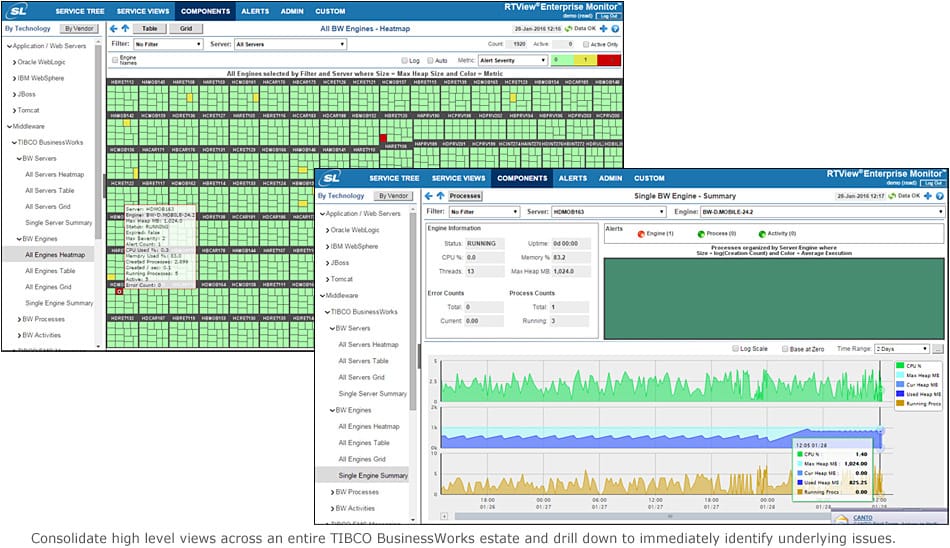The image size is (950, 548).
Task: Click the Grid button in the Heatmap window
Action: 186,28
